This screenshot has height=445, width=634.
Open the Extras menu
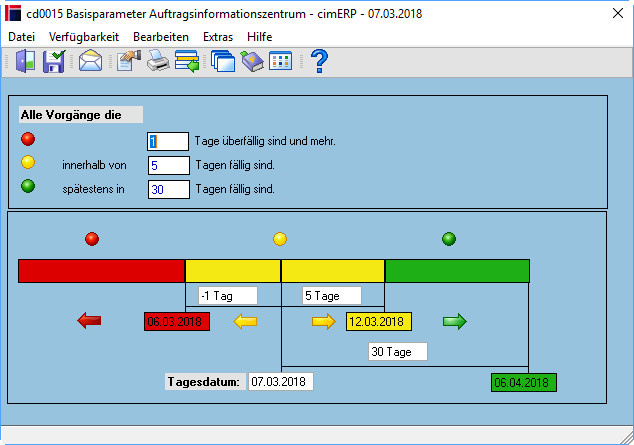218,37
